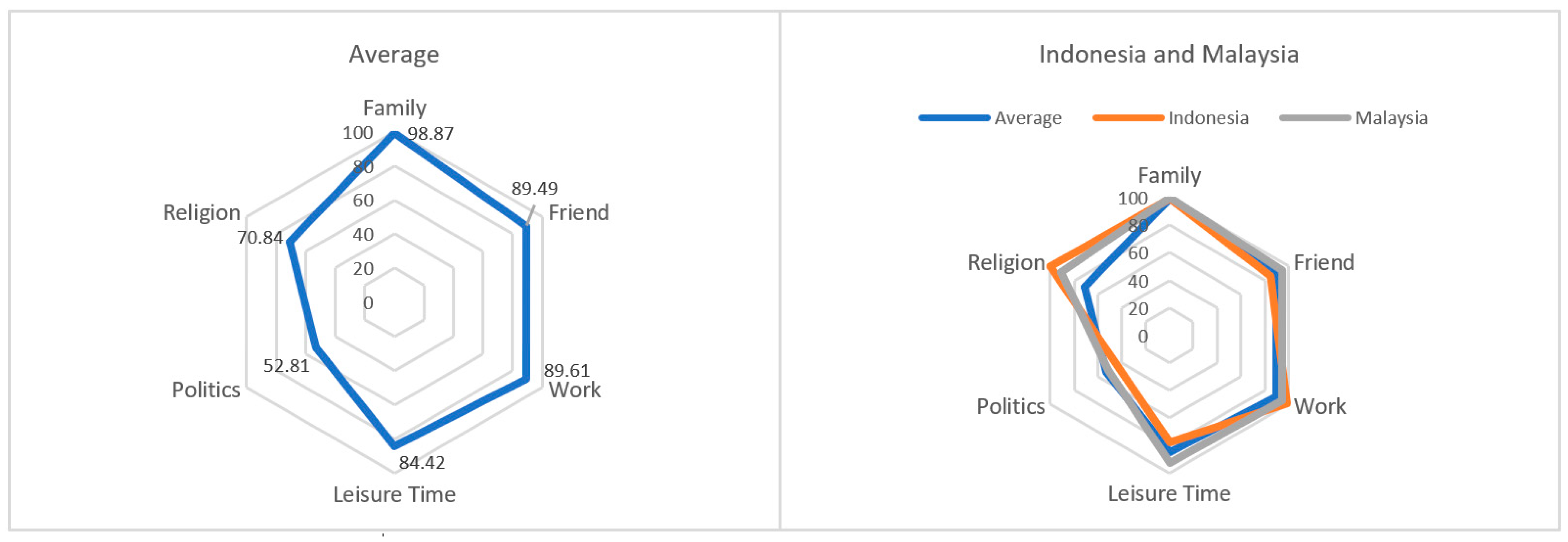
Task: Click Work label in Indonesia and Malaysia chart
Action: click(1319, 406)
